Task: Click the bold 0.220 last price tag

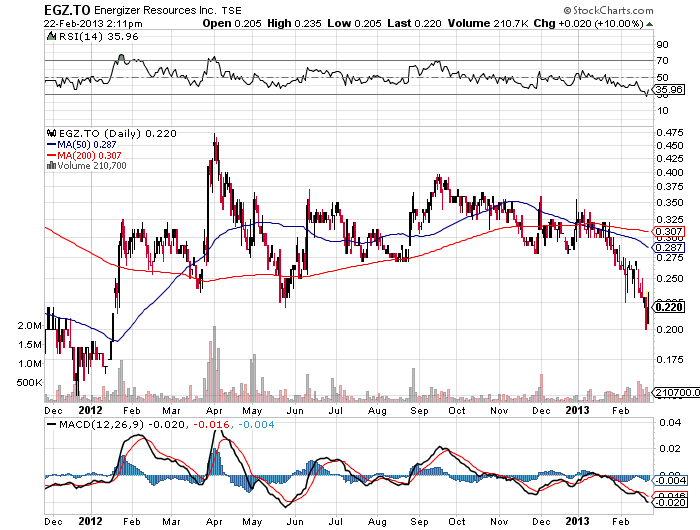Action: click(x=669, y=307)
